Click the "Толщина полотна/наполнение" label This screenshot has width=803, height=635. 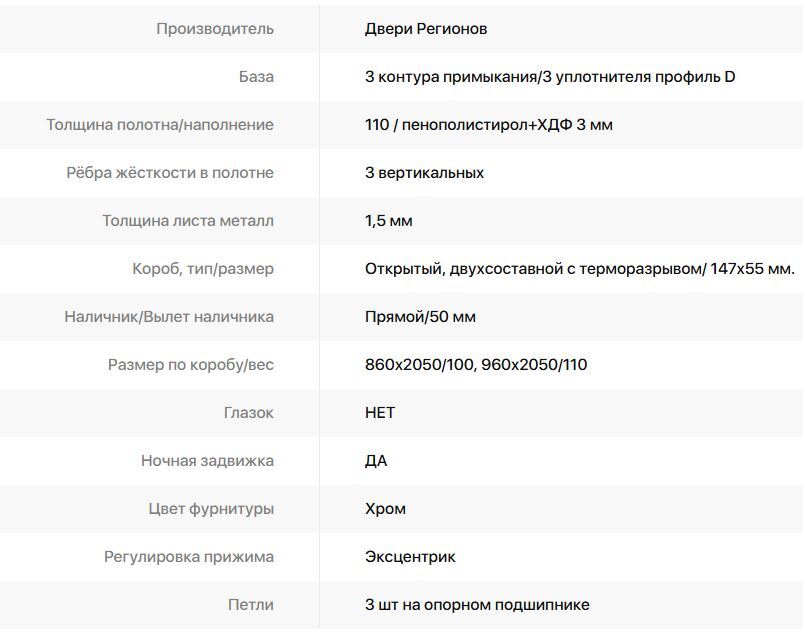(x=160, y=125)
